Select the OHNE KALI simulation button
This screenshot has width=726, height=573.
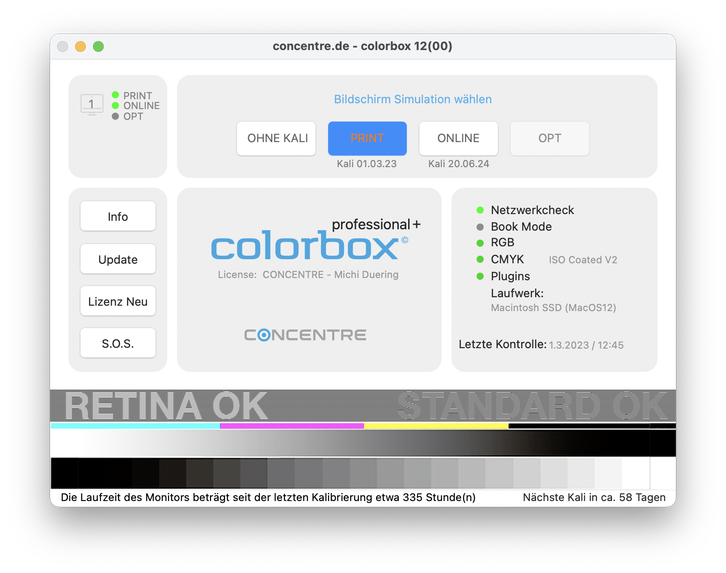pos(276,138)
